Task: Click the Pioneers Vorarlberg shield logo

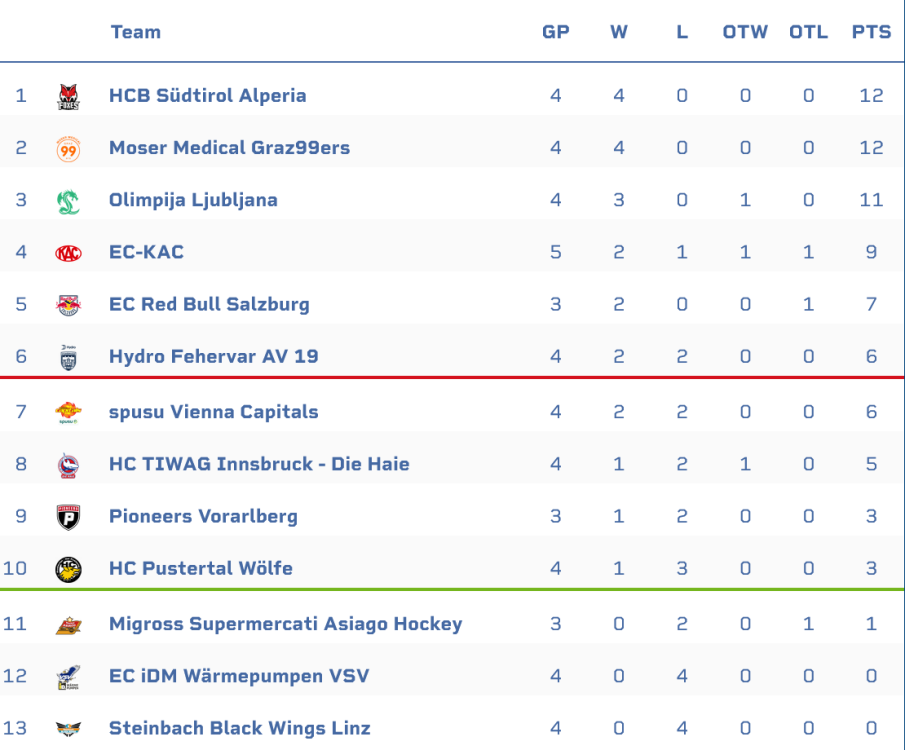Action: [x=68, y=517]
